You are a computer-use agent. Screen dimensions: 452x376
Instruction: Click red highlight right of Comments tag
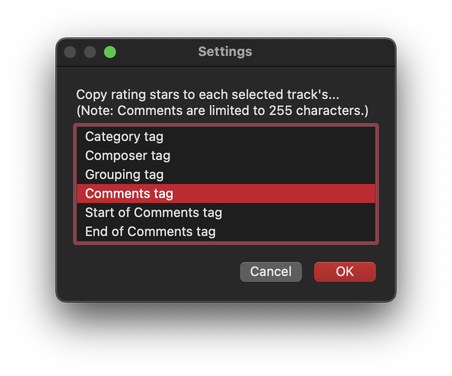(274, 193)
